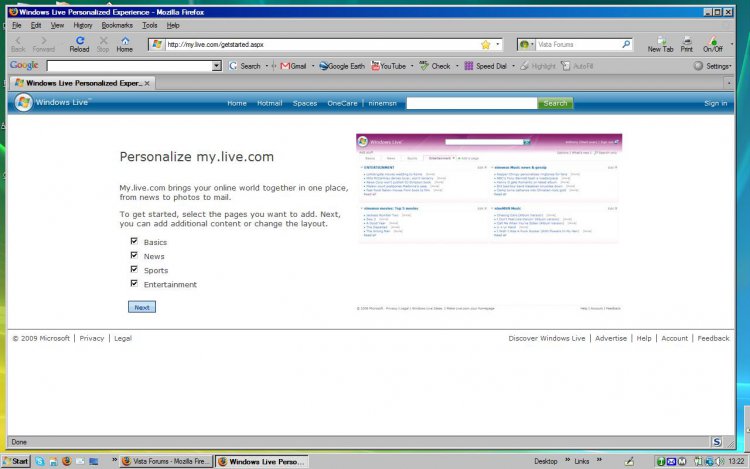The width and height of the screenshot is (750, 469).
Task: Open the Windows Start button
Action: (x=16, y=461)
